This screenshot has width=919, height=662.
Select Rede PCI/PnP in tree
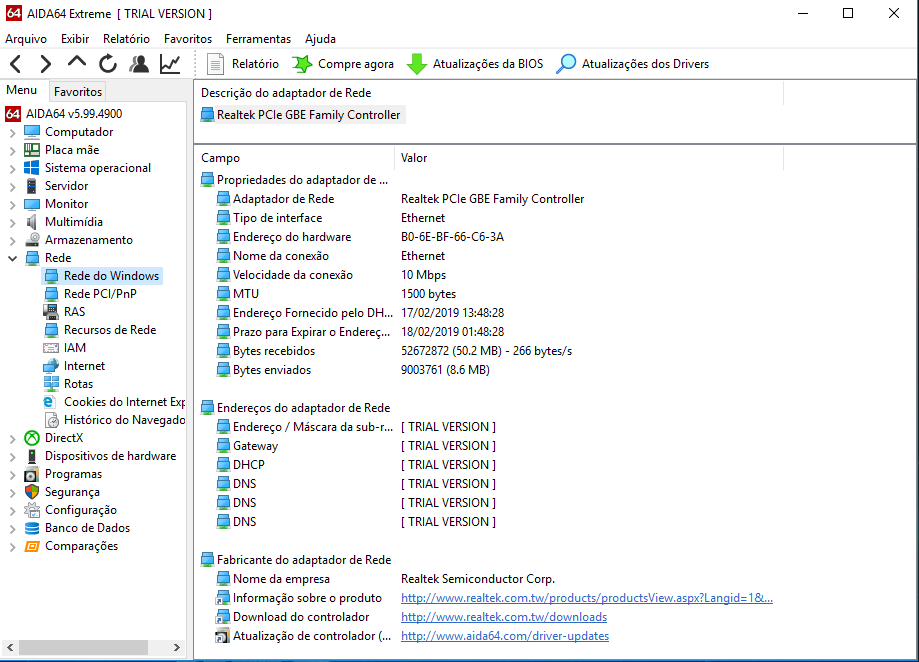click(100, 294)
